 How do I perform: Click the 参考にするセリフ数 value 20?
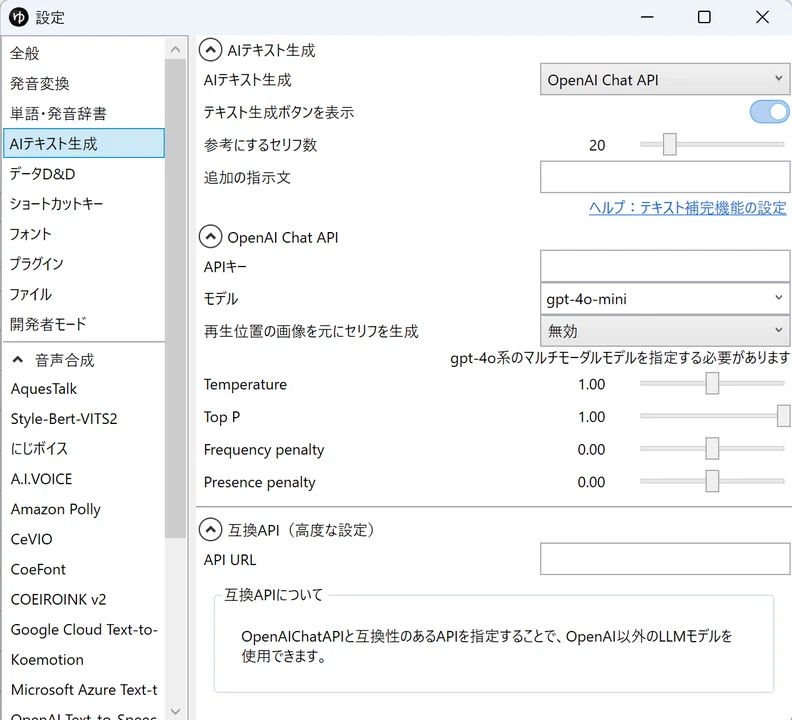click(597, 145)
